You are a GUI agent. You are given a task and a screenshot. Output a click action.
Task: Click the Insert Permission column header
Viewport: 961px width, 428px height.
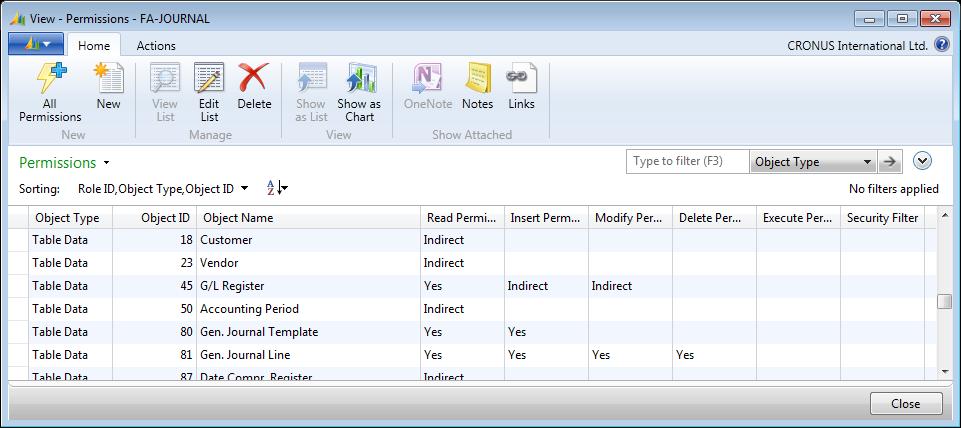(547, 218)
